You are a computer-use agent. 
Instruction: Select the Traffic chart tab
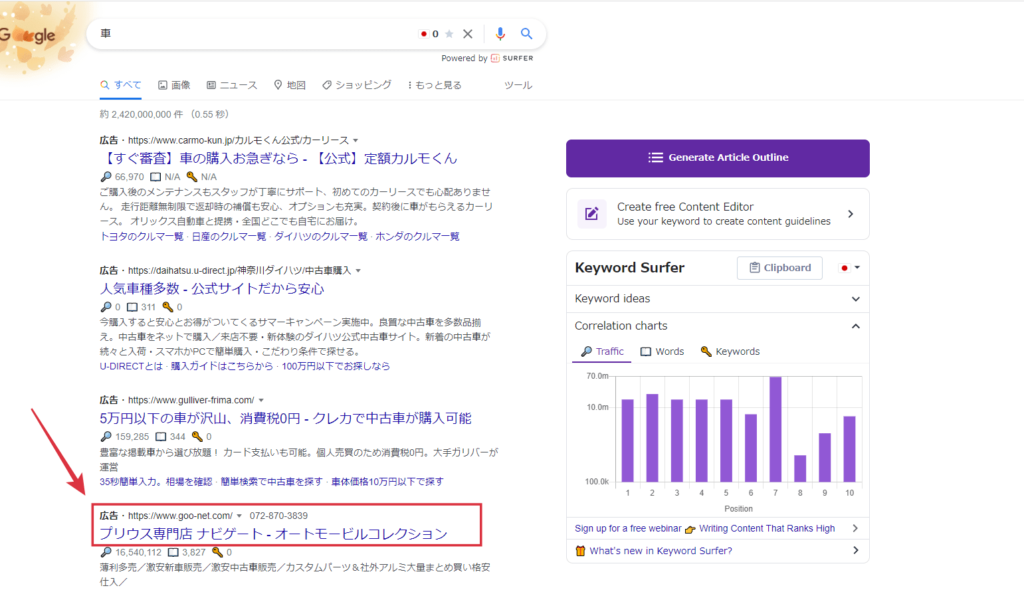(602, 351)
